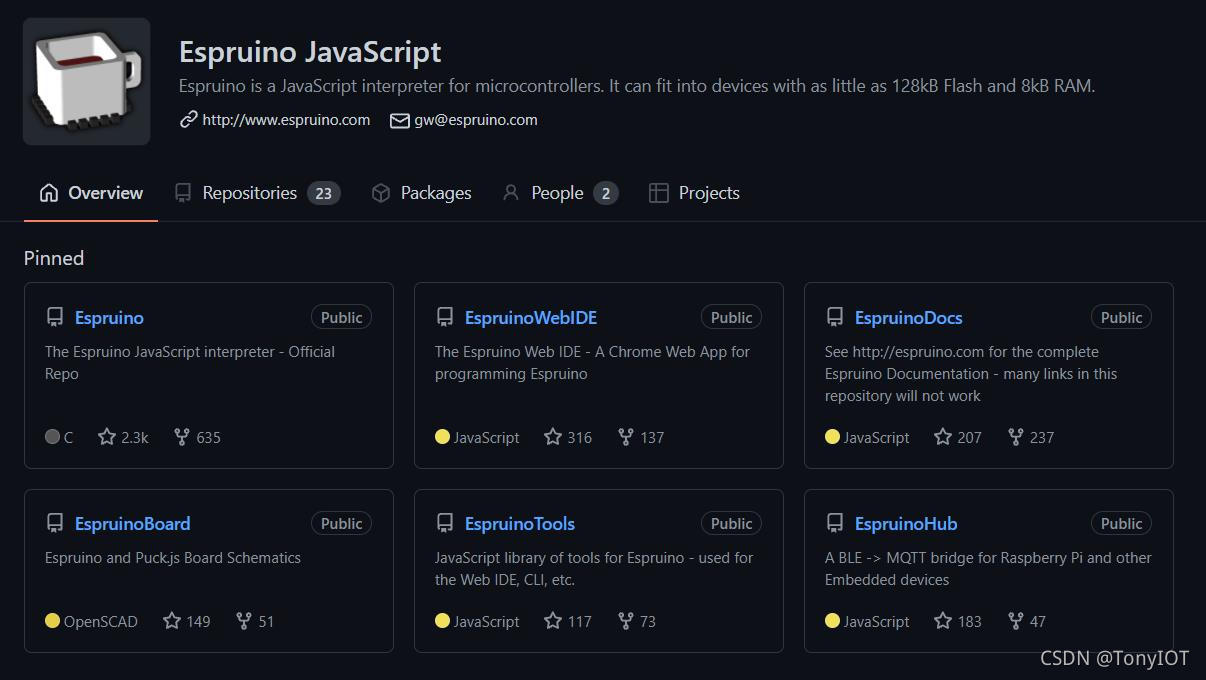Screen dimensions: 1206x680
Task: Click the Espruino JavaScript organization title
Action: click(x=310, y=52)
